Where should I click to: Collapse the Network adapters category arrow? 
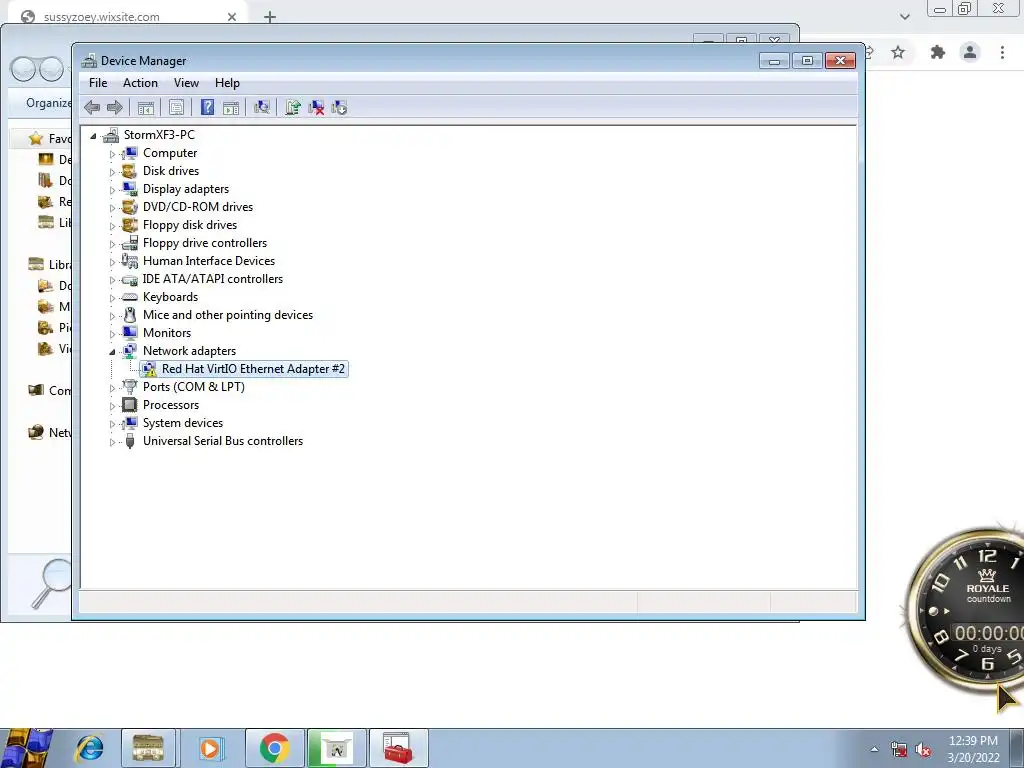[x=112, y=352]
